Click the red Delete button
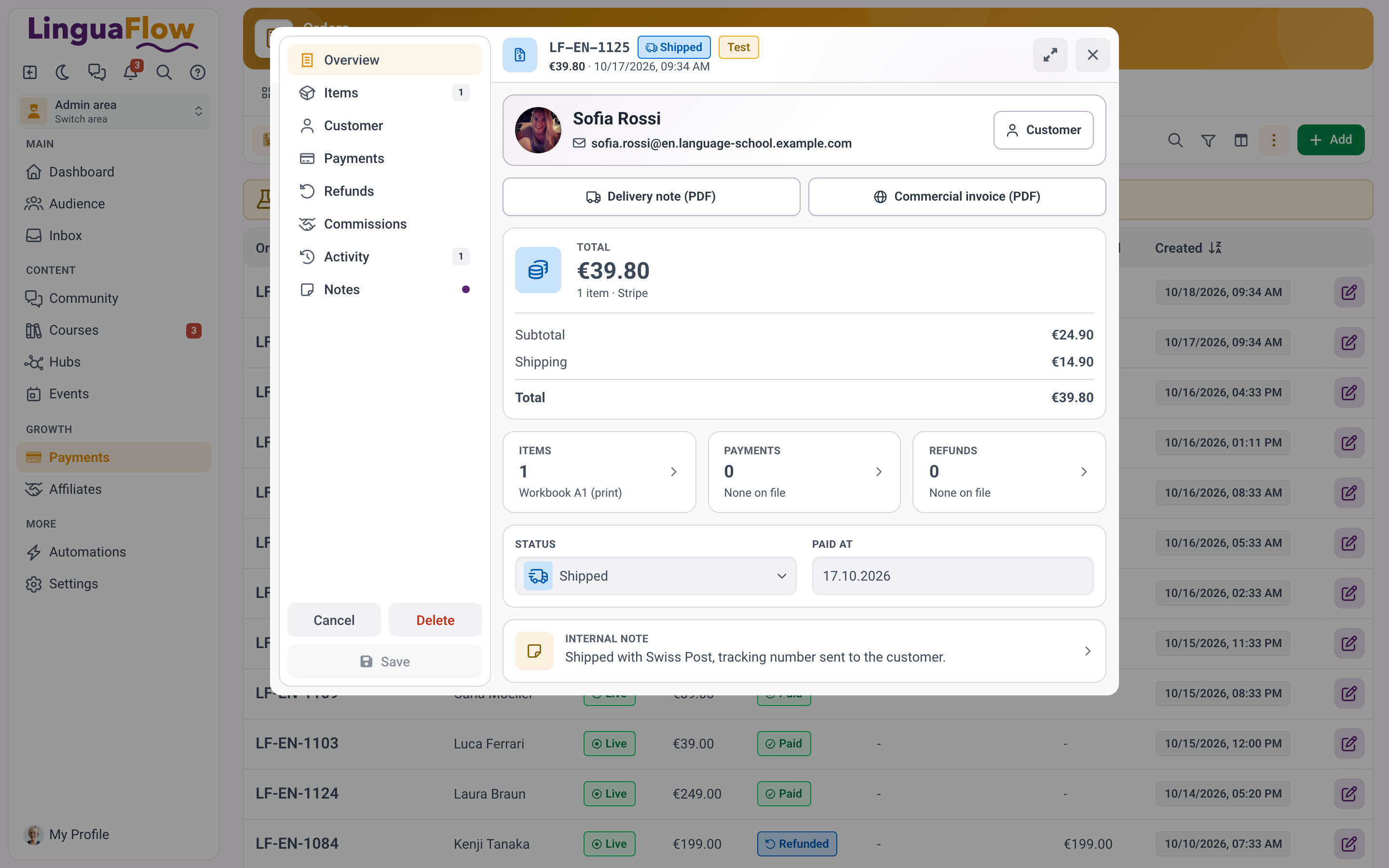This screenshot has height=868, width=1389. tap(435, 620)
